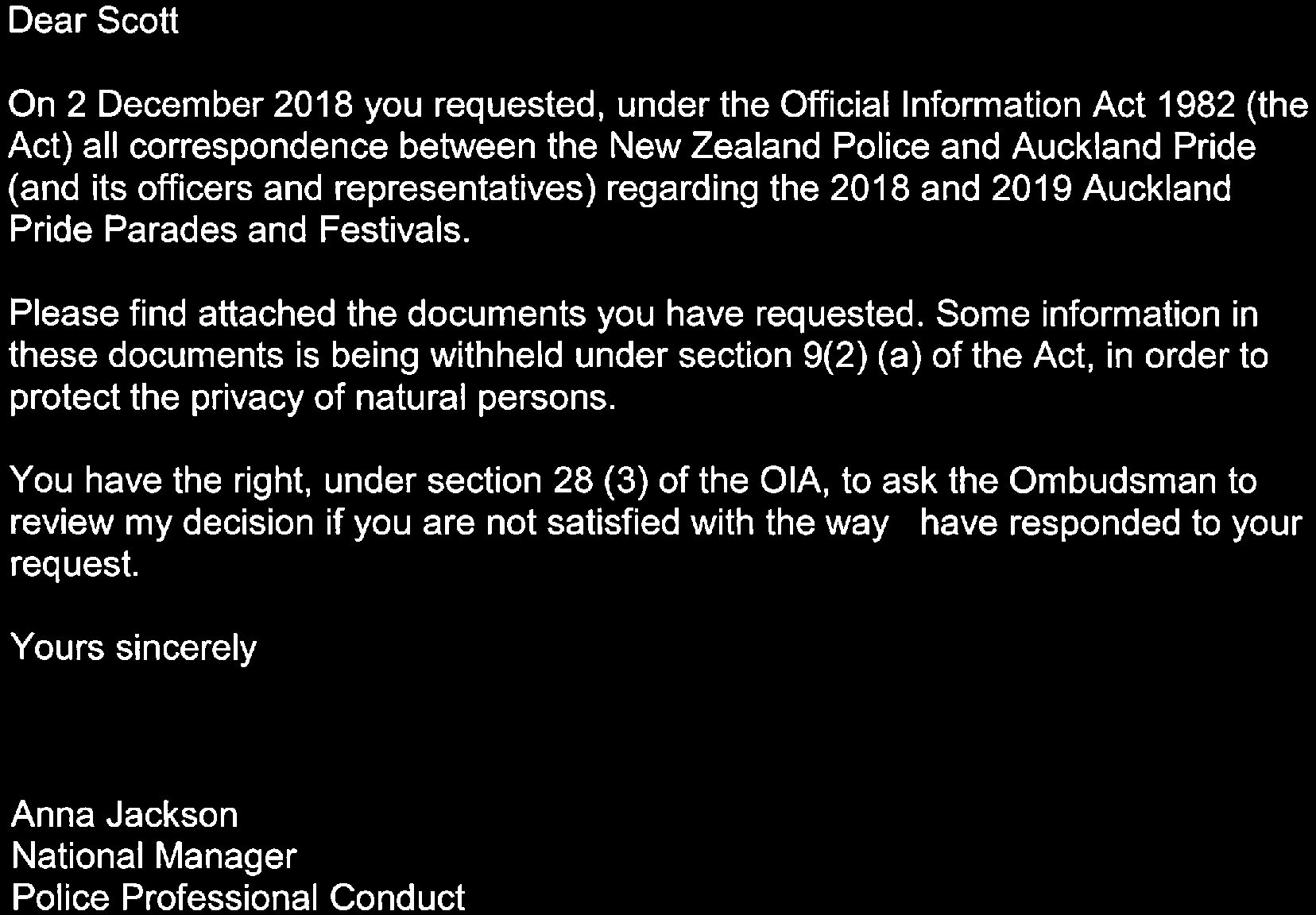Click 'Pride Parades and Festivals' text
The height and width of the screenshot is (915, 1316).
coord(234,230)
